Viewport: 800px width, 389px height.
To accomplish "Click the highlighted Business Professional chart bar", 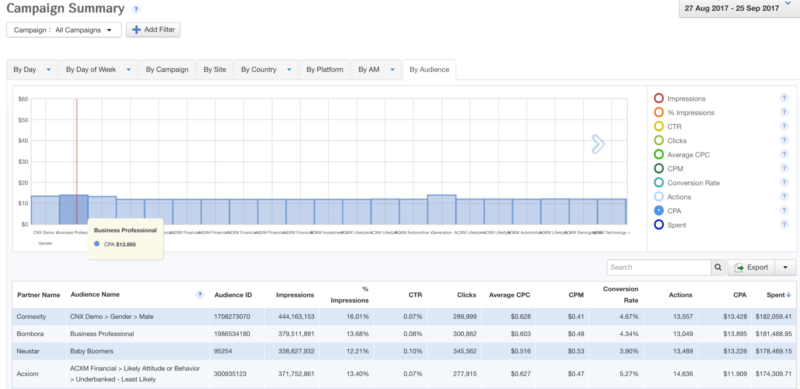I will [73, 209].
